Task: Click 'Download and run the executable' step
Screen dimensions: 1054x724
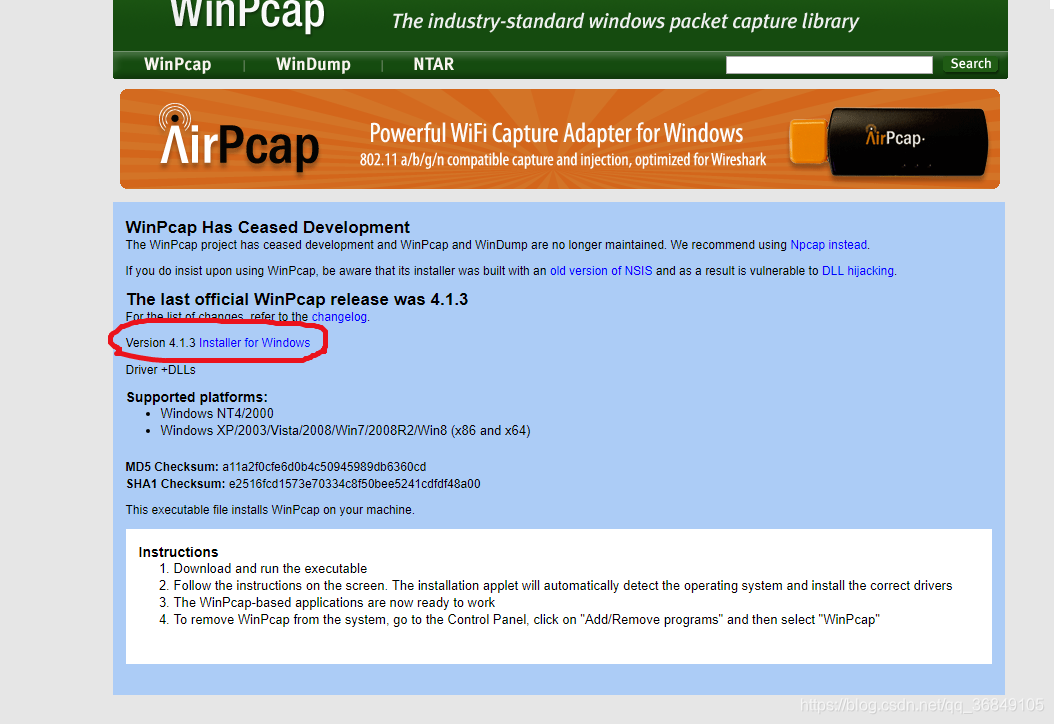Action: pyautogui.click(x=270, y=569)
